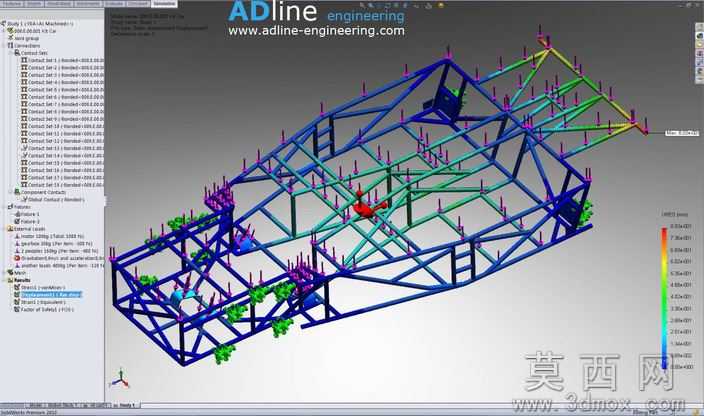Click the External Loads folder icon
Screen dimensions: 704x416
coord(10,229)
